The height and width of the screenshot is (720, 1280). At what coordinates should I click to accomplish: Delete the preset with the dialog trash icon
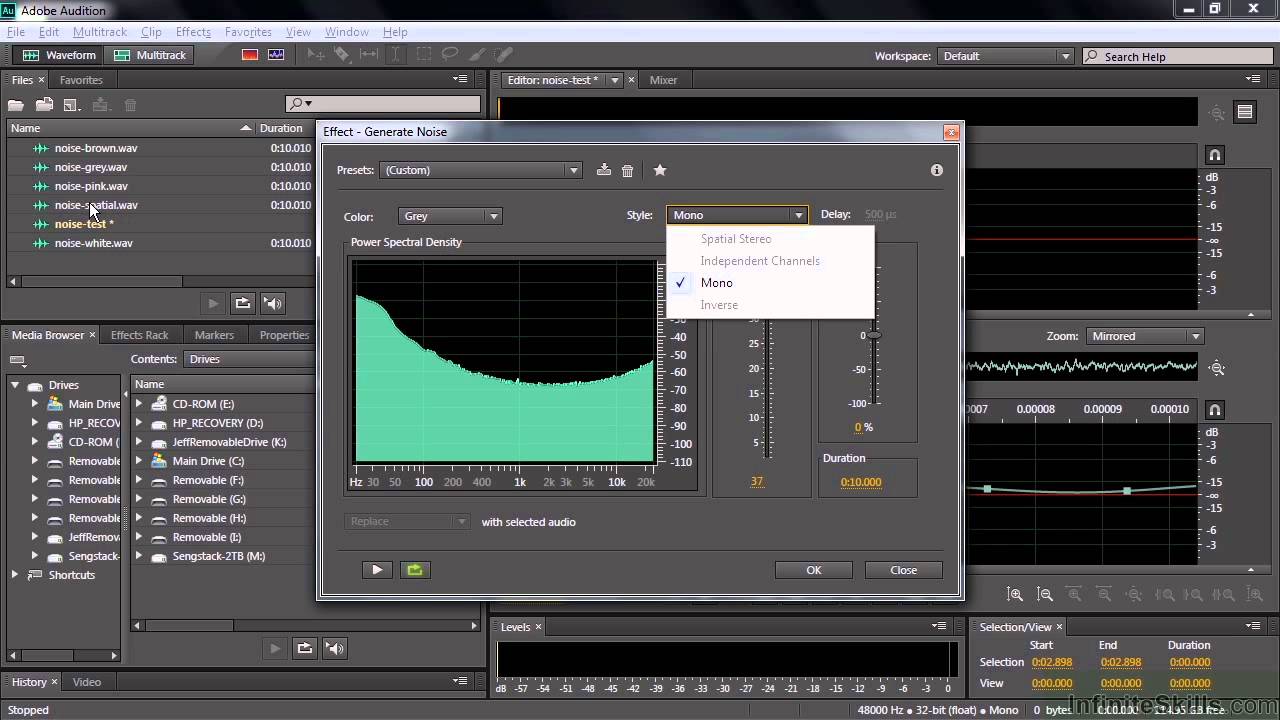pos(628,170)
